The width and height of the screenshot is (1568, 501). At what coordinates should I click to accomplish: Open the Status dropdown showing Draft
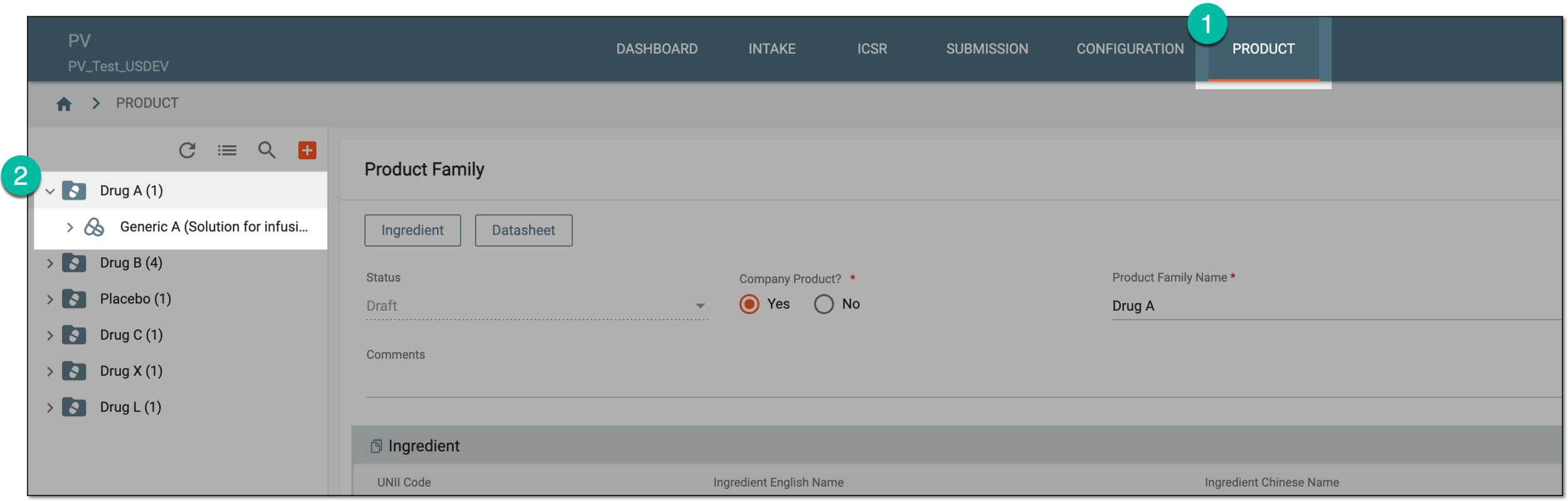point(537,306)
